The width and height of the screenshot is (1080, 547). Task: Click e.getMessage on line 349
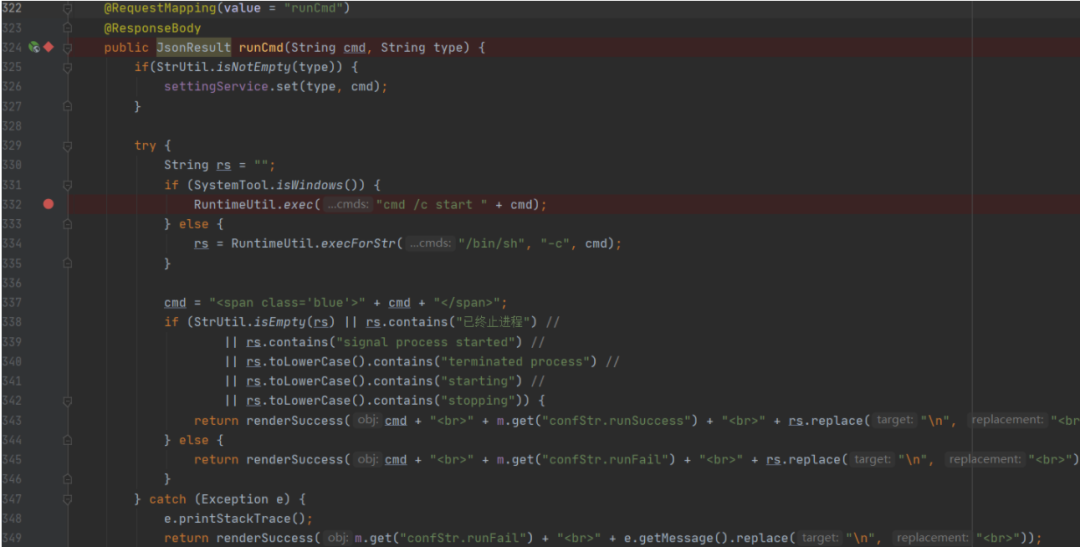click(668, 537)
